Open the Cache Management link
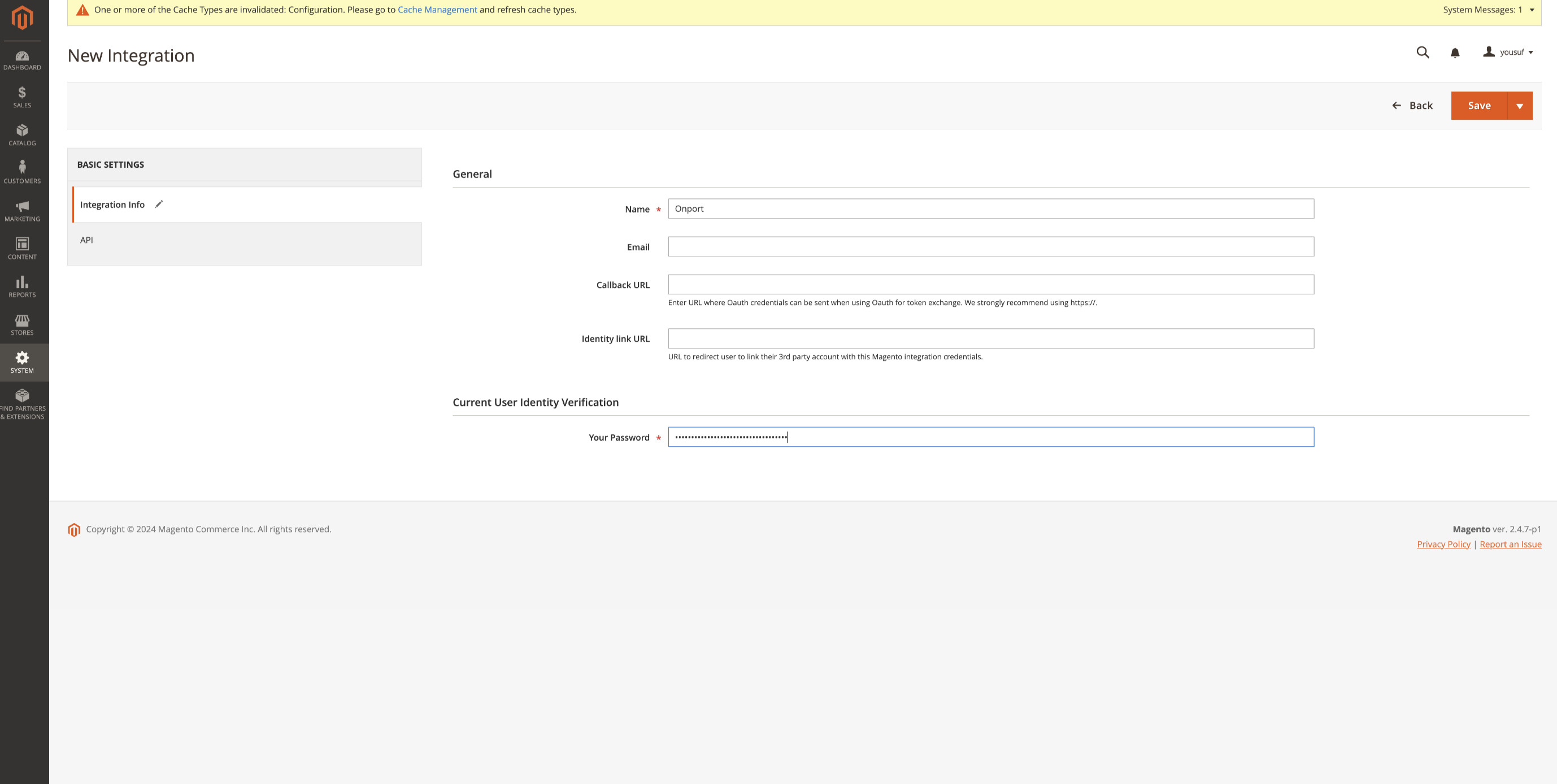 437,10
